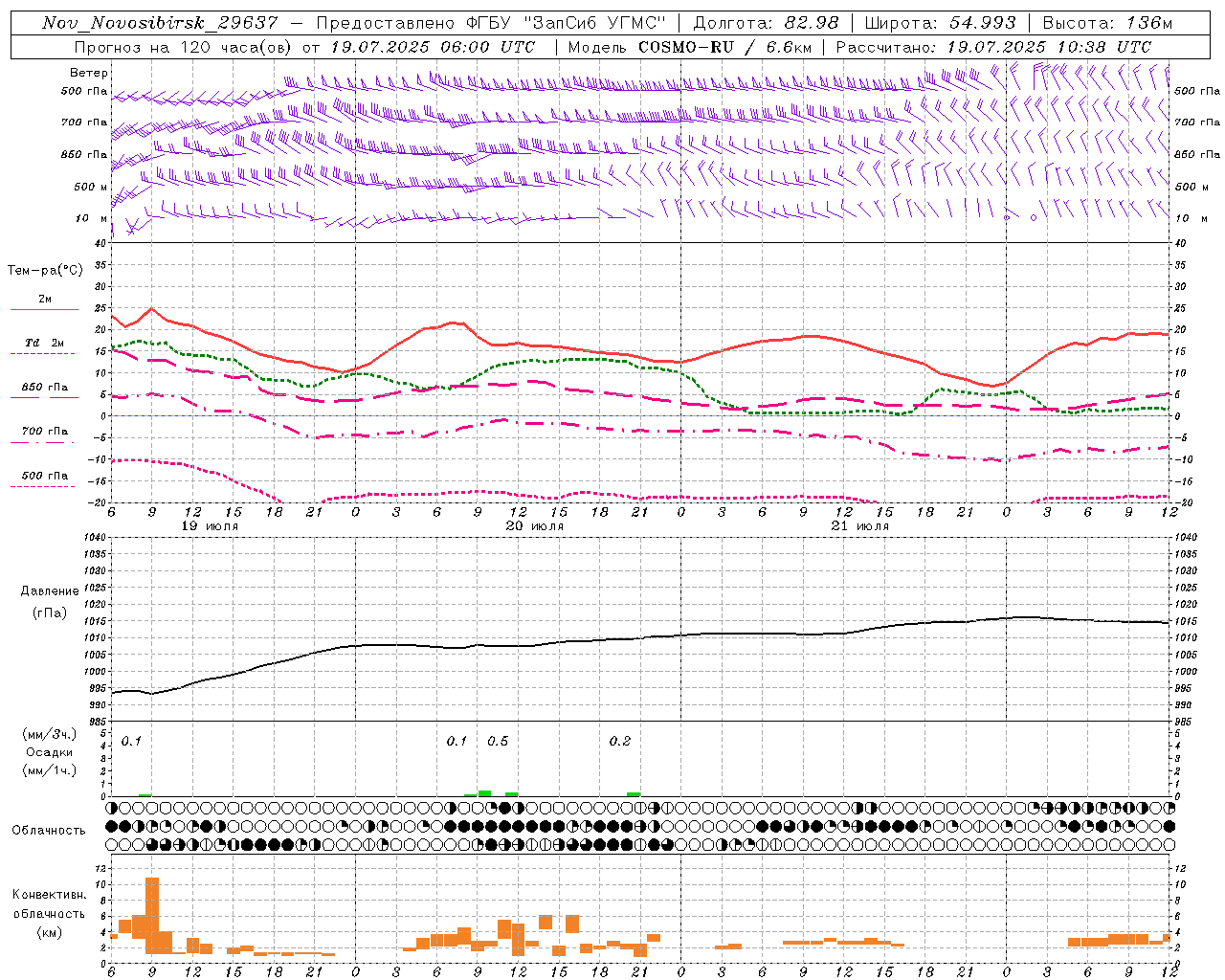Click the 0.5 precipitation value label
The width and height of the screenshot is (1225, 980).
tap(498, 741)
